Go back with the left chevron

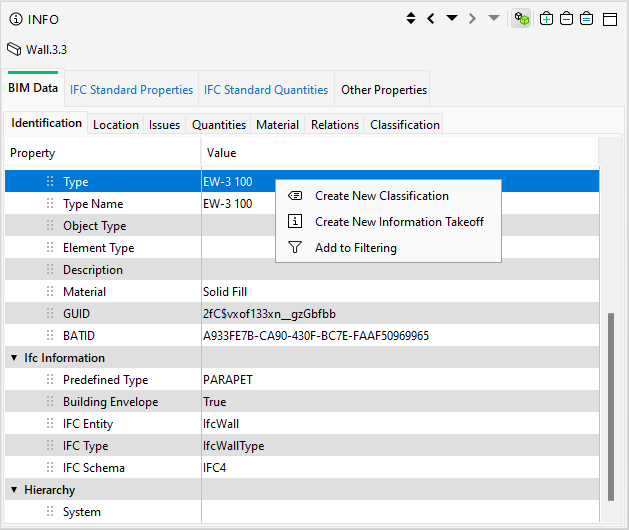click(x=430, y=19)
